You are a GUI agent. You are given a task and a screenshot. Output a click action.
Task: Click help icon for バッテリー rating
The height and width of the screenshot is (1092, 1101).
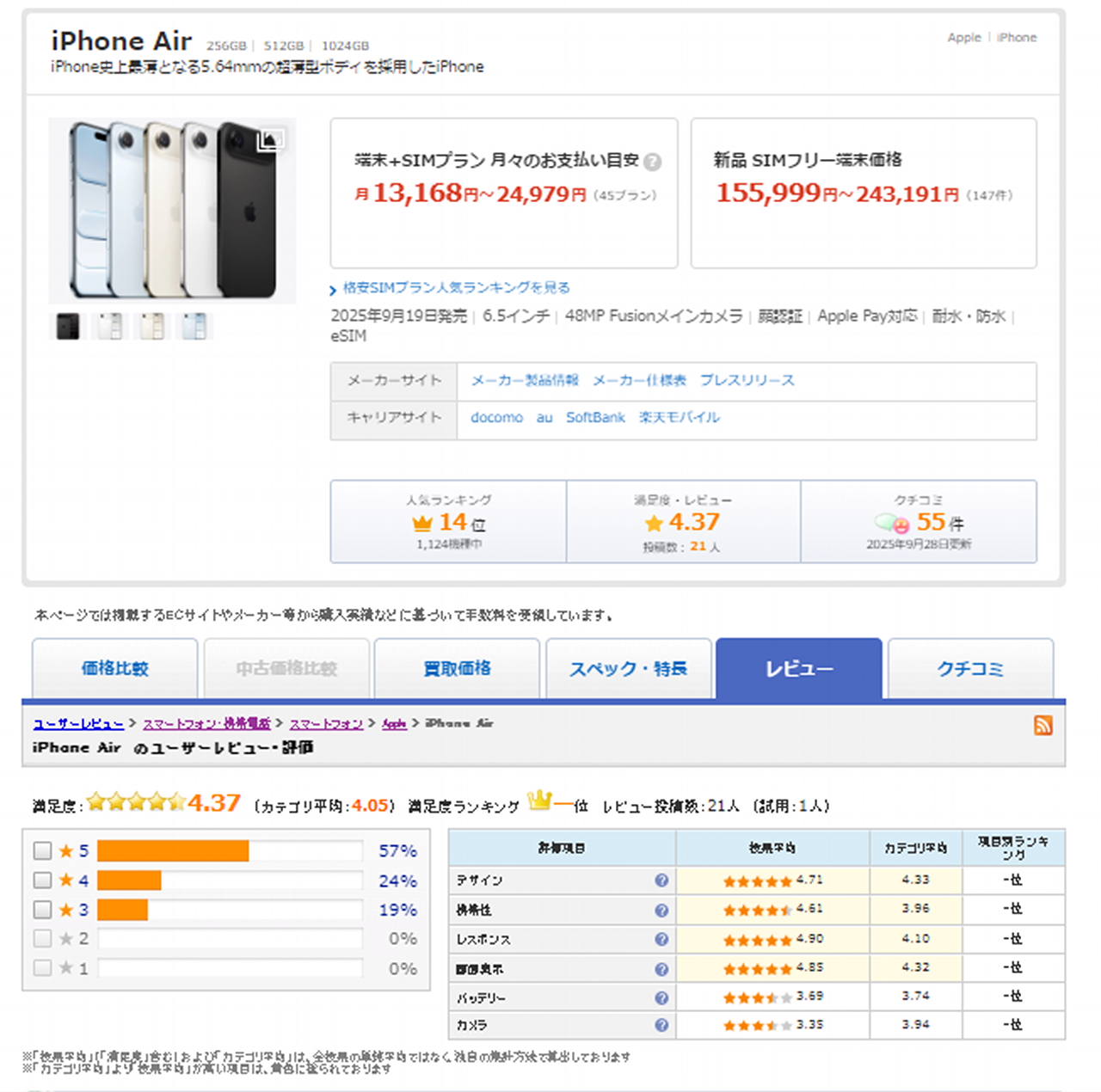point(661,997)
